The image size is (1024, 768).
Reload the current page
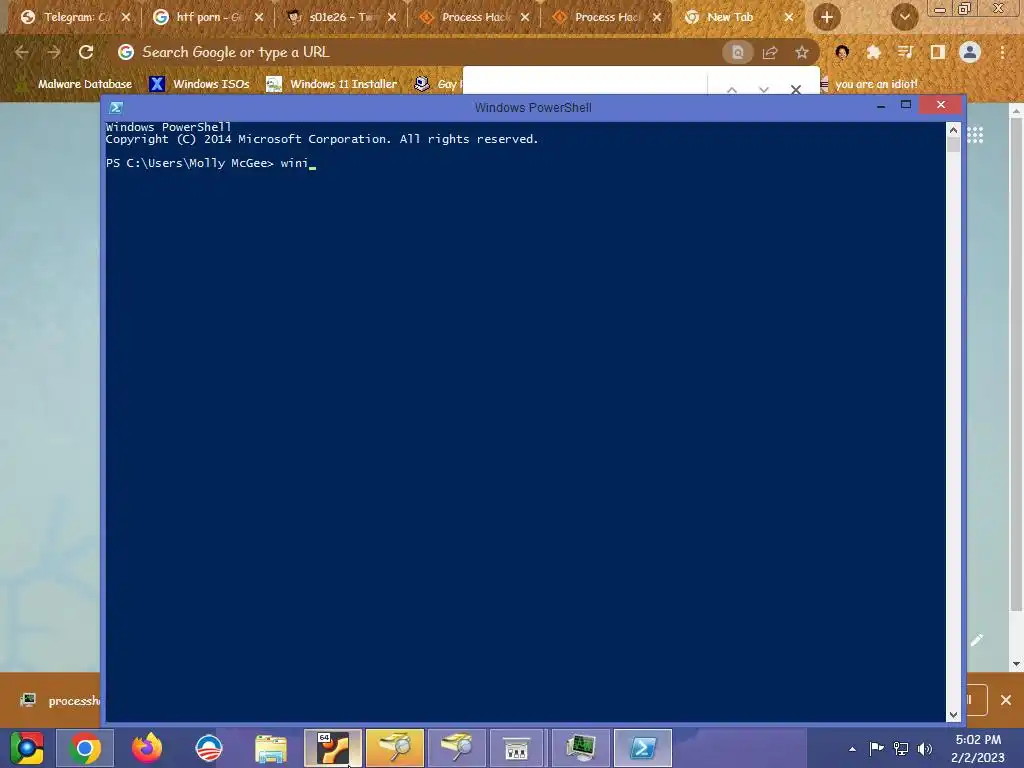[86, 52]
